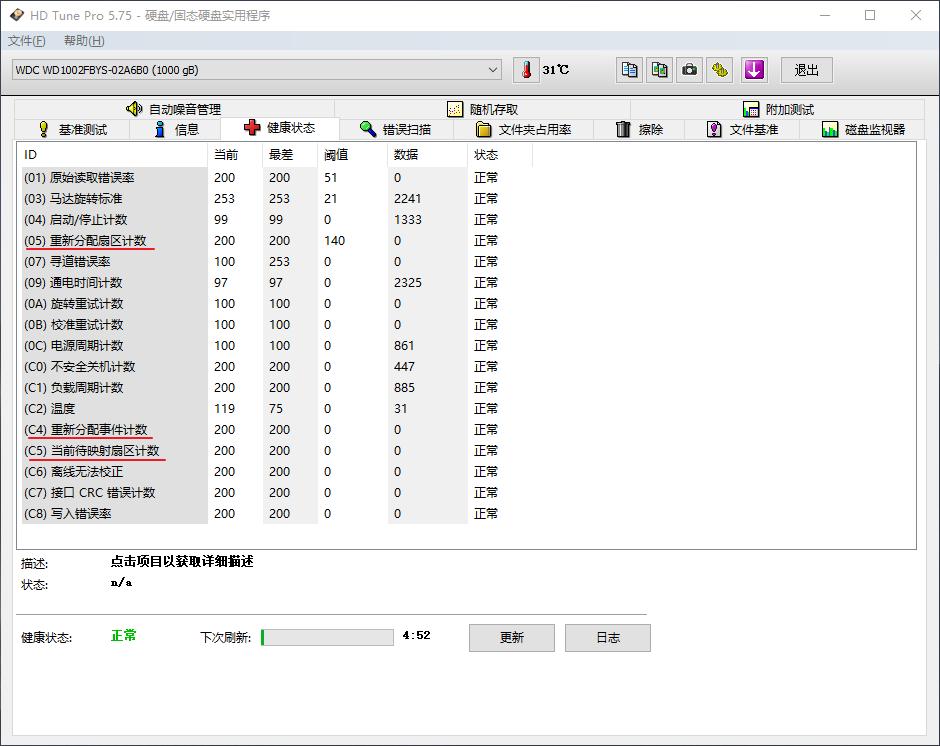Select row (C4) 重新分配事件计数
This screenshot has height=746, width=940.
click(x=277, y=429)
